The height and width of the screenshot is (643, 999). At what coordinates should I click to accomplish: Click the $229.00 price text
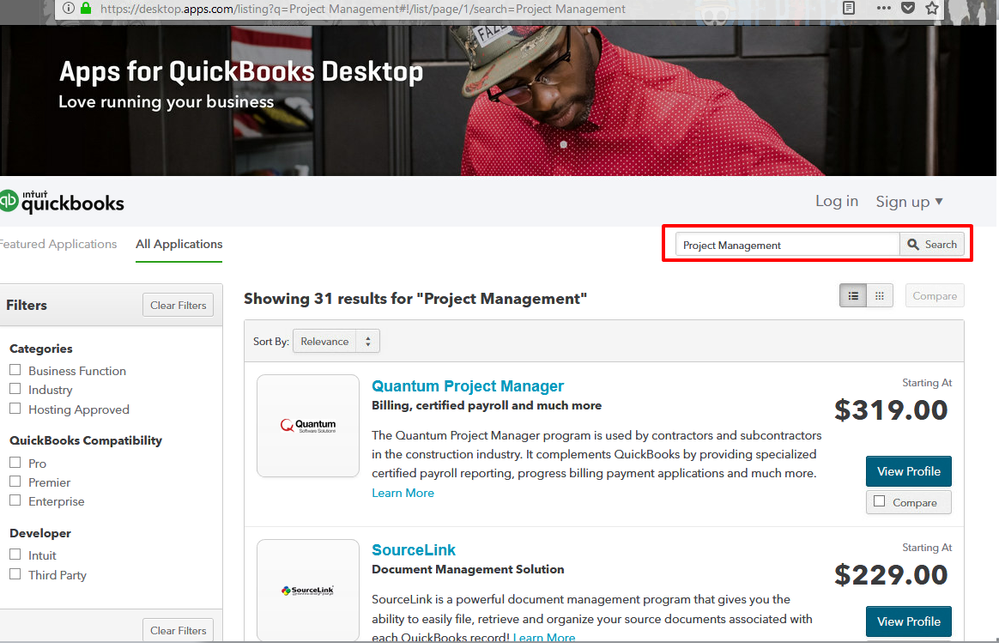tap(891, 575)
